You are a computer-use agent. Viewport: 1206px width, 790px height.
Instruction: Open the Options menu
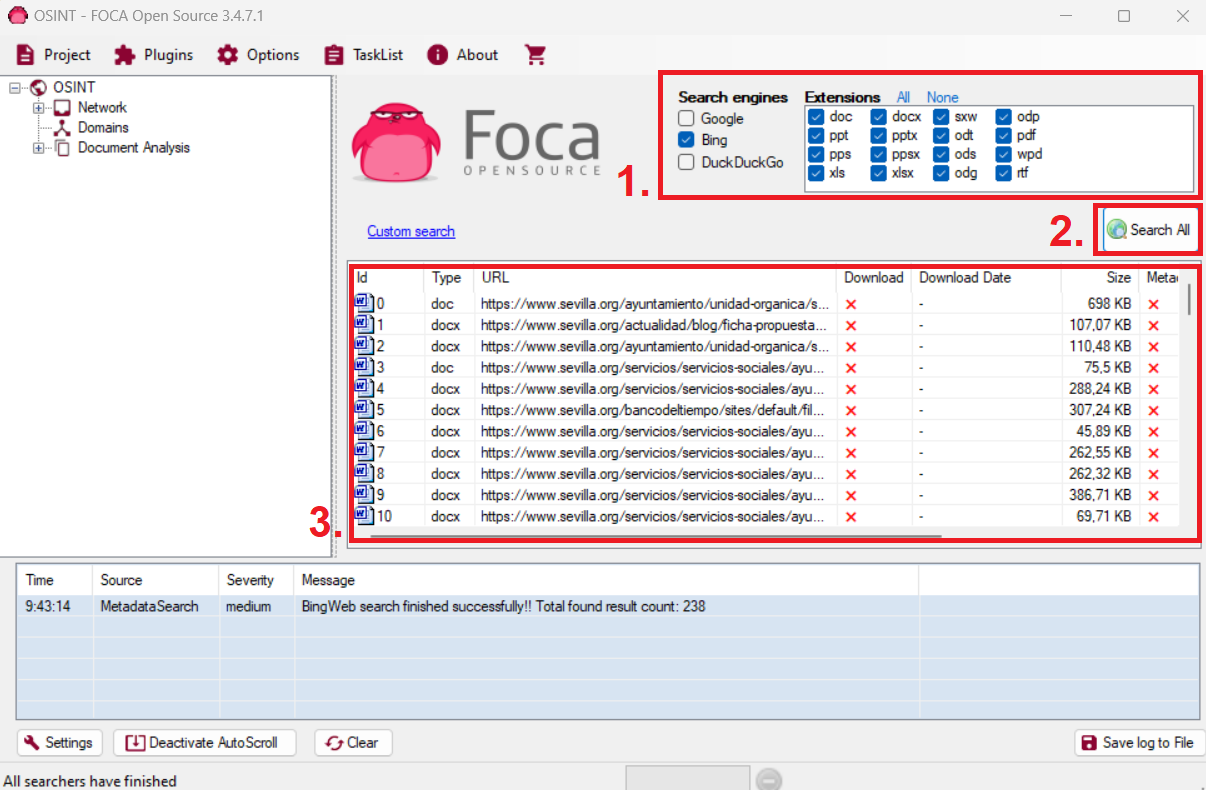[259, 55]
